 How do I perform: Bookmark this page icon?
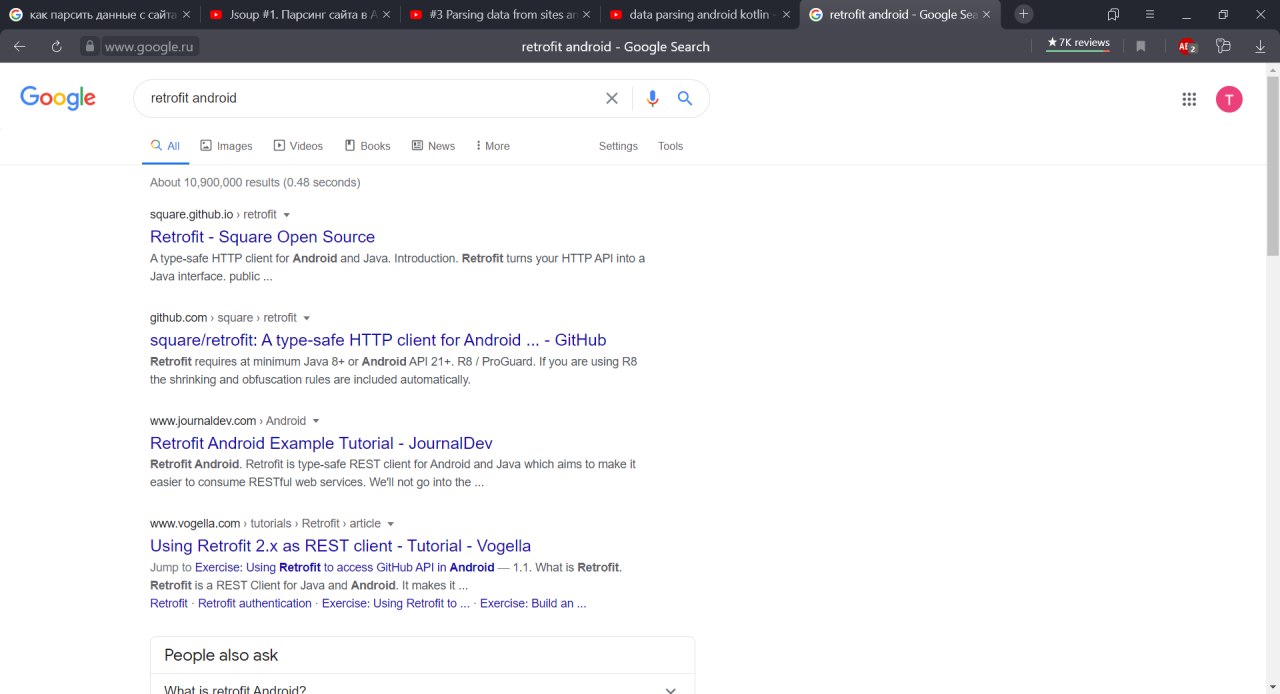(x=1141, y=46)
